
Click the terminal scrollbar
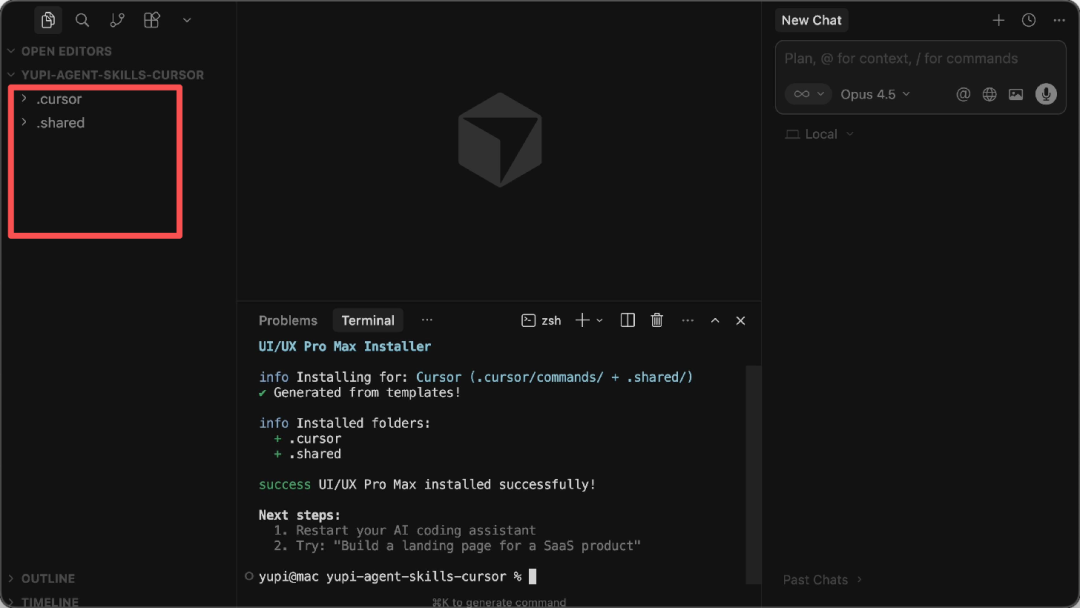tap(753, 474)
